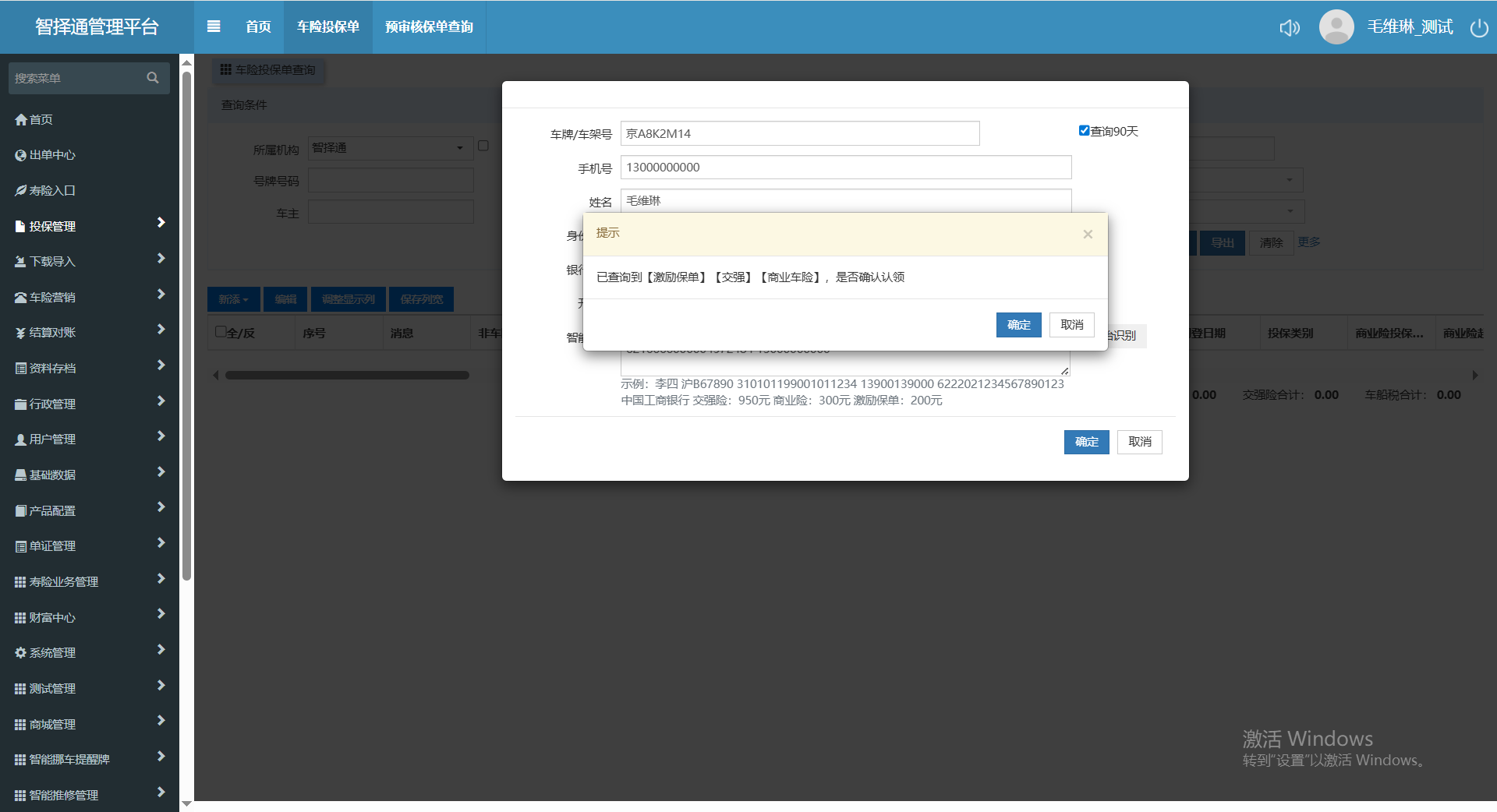This screenshot has width=1497, height=812.
Task: Uncheck the 查询90天 checkbox
Action: tap(1084, 131)
